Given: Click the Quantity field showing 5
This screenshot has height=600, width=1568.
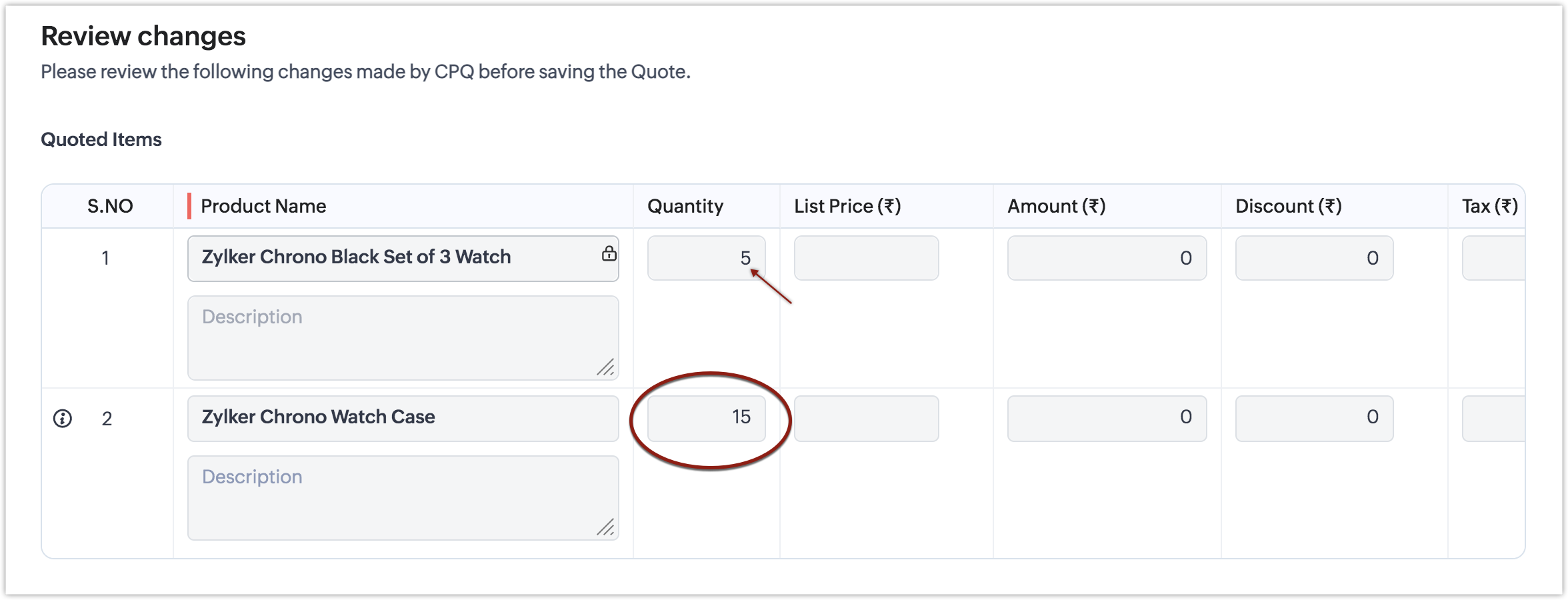Looking at the screenshot, I should [x=706, y=258].
